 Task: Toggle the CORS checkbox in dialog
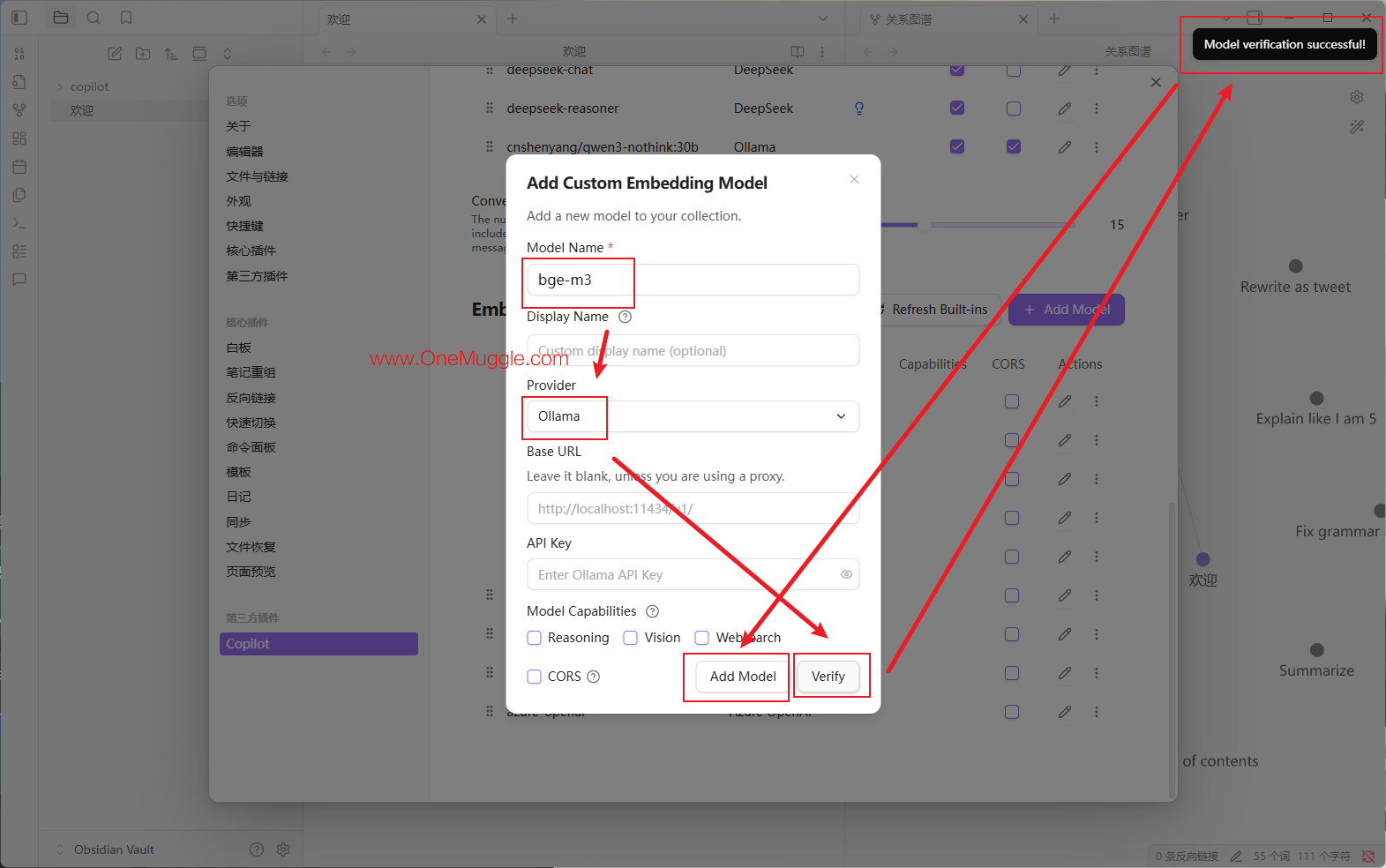coord(534,677)
